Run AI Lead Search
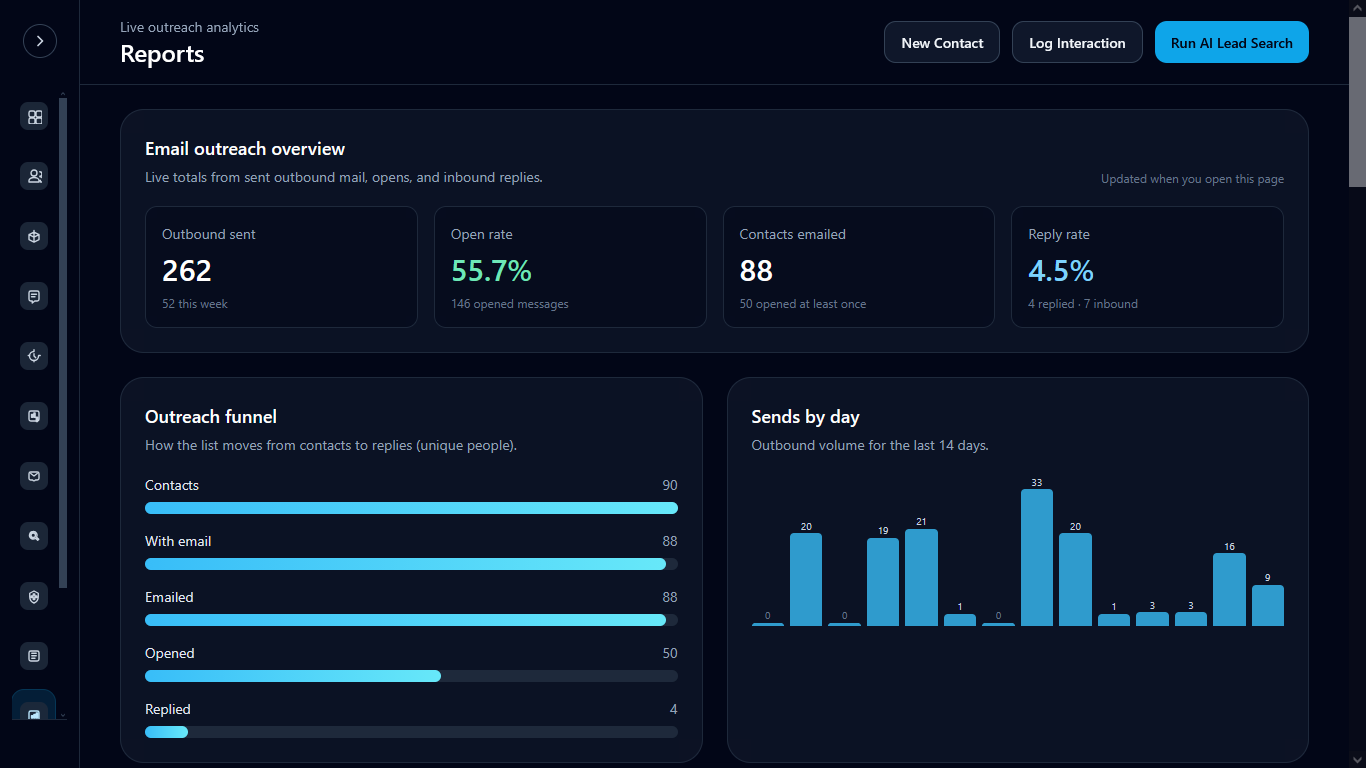Image resolution: width=1366 pixels, height=768 pixels. coord(1232,42)
